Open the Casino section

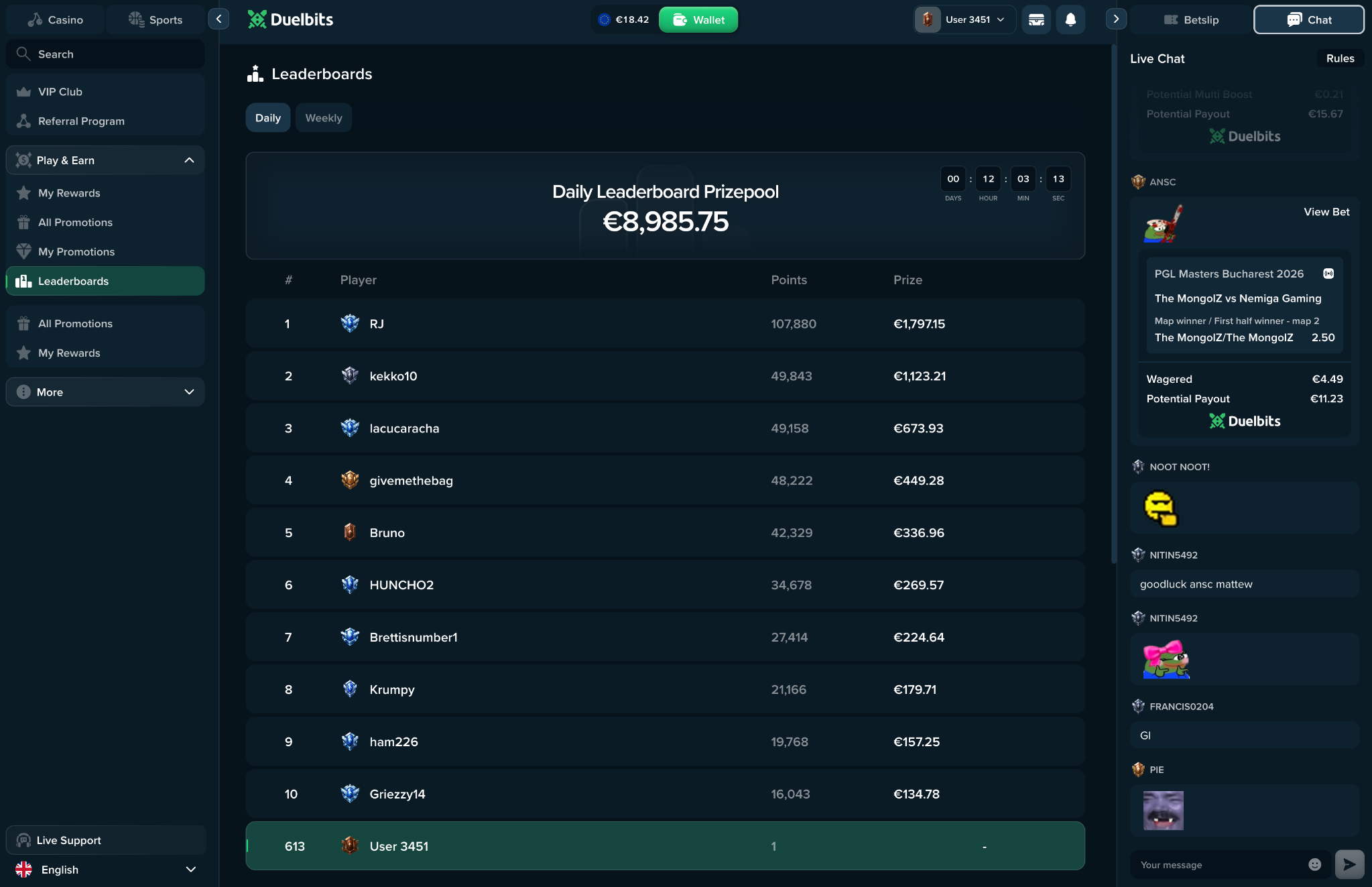[x=55, y=19]
